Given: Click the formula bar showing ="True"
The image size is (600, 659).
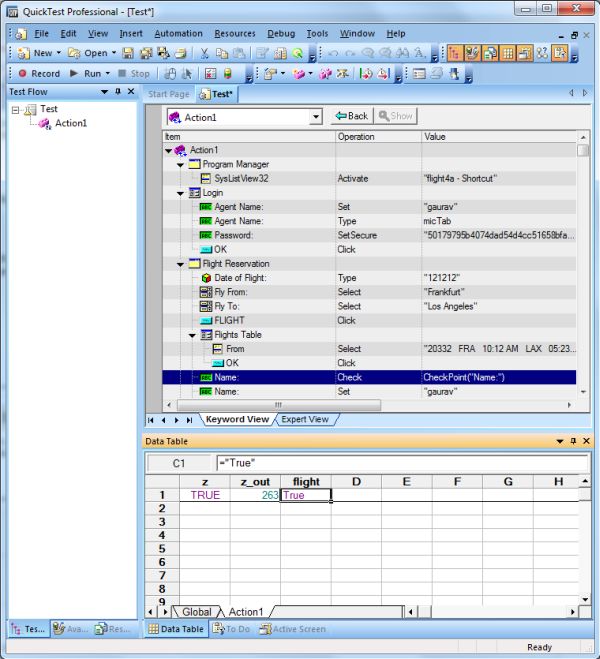Looking at the screenshot, I should click(402, 463).
